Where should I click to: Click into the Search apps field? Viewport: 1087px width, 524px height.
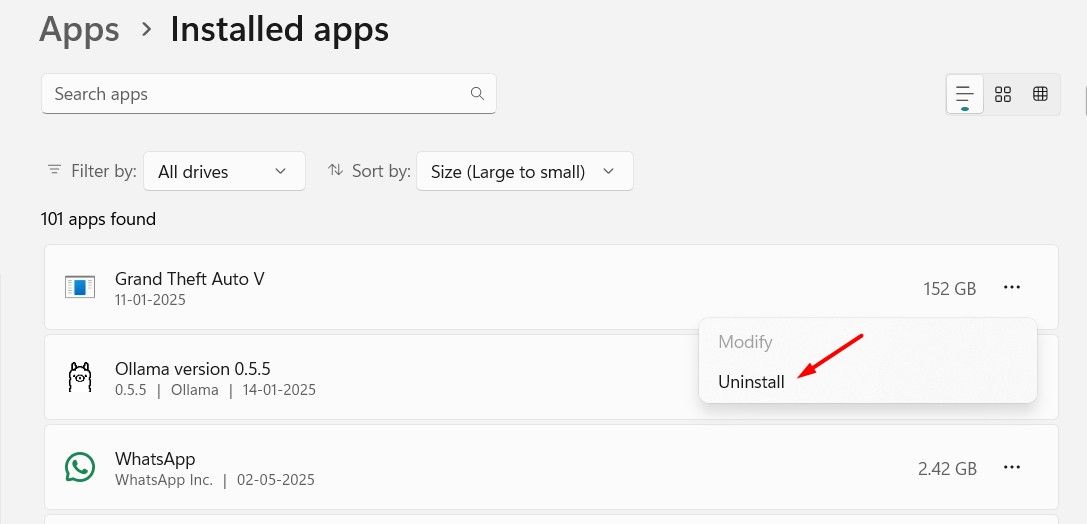point(255,94)
